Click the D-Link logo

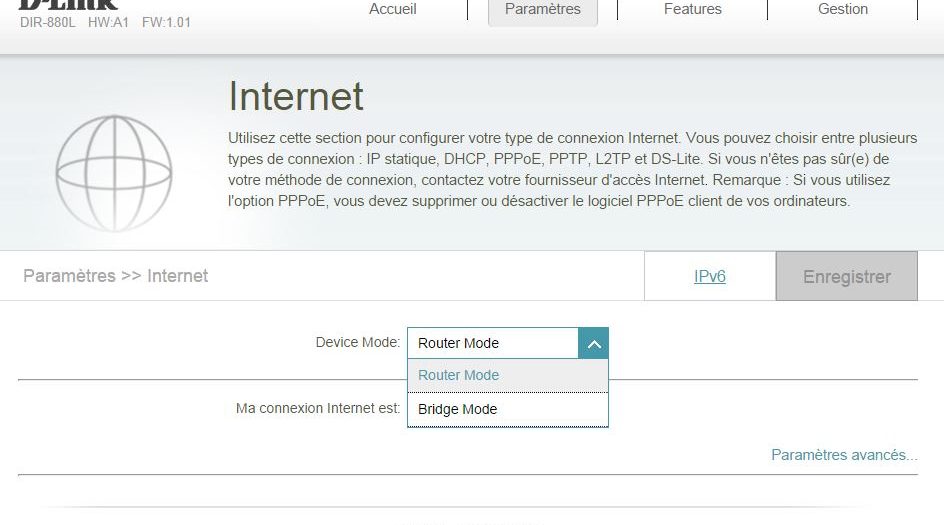coord(69,4)
